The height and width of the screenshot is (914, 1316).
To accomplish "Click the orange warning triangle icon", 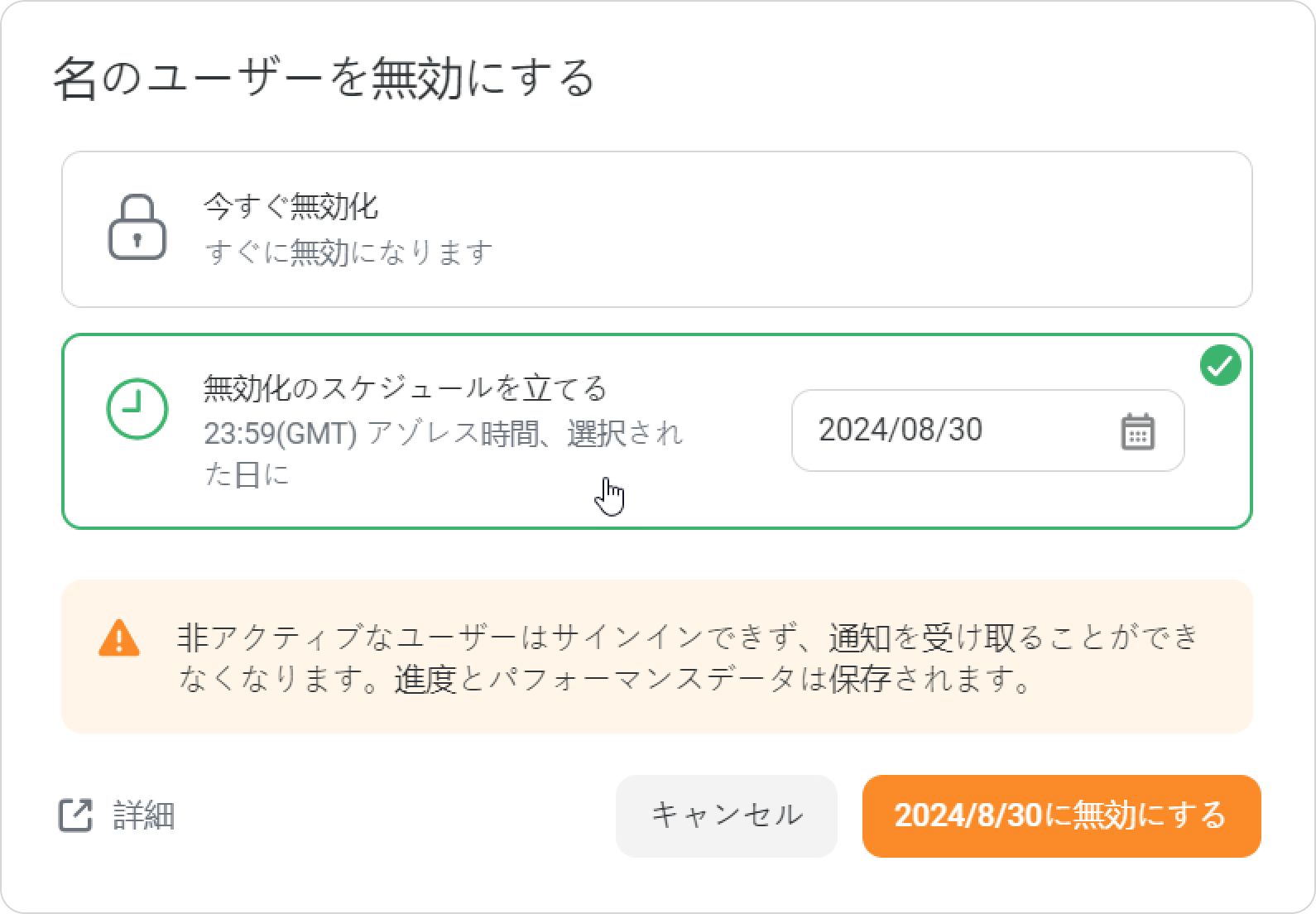I will click(x=119, y=638).
